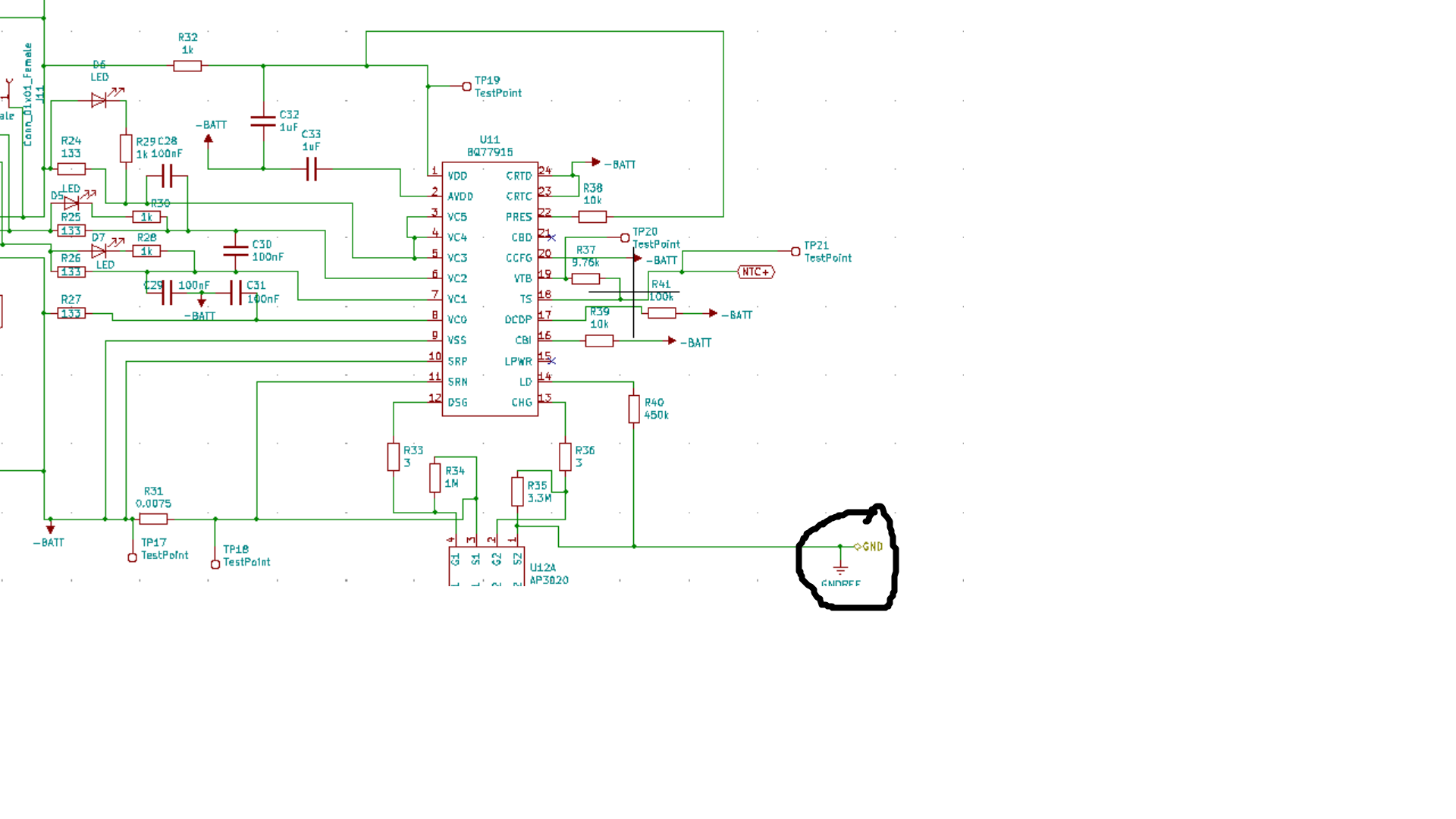
Task: Select the U11 BQ77915 chip body
Action: pos(490,289)
